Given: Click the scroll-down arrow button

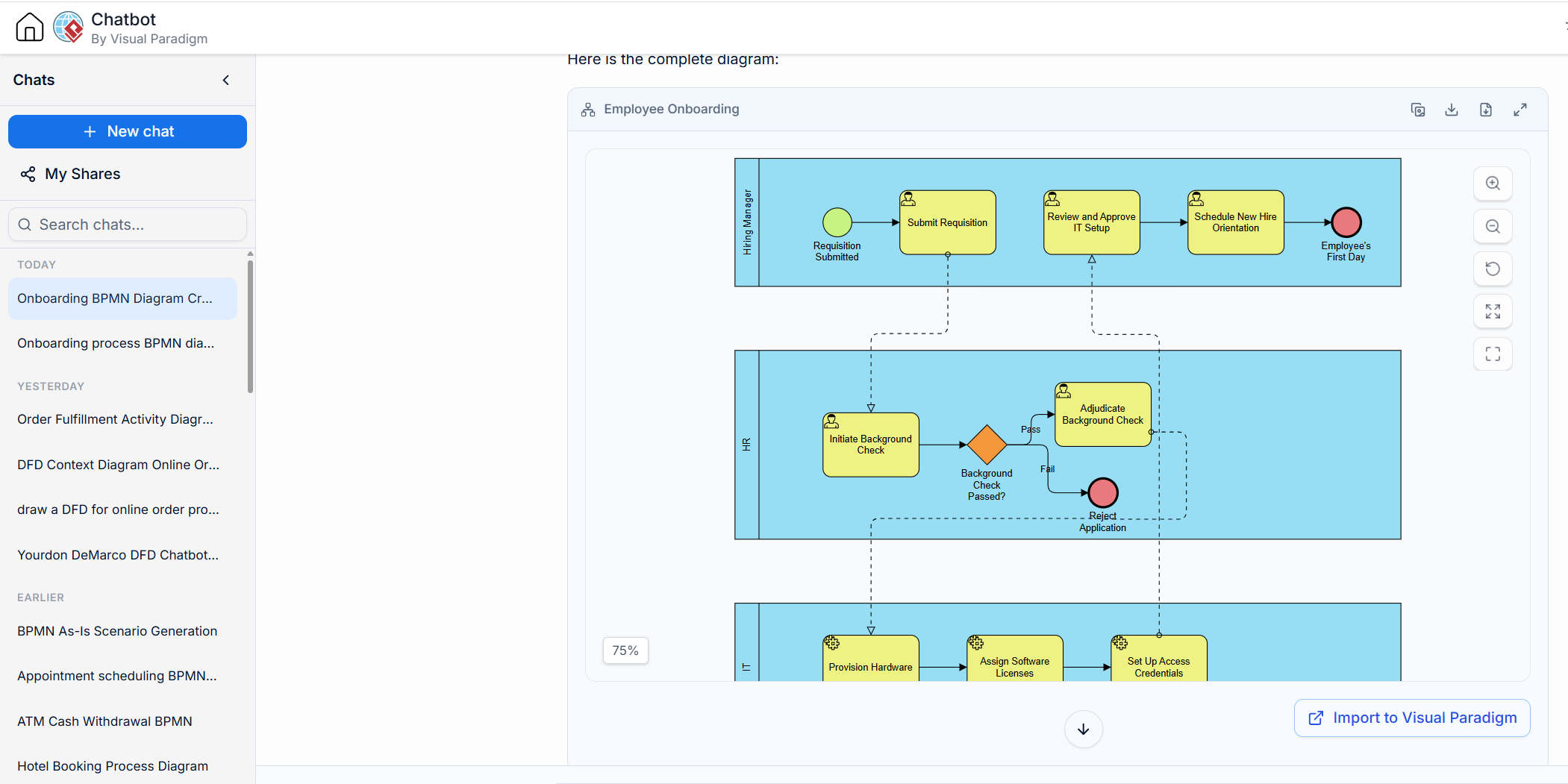Looking at the screenshot, I should coord(1084,730).
